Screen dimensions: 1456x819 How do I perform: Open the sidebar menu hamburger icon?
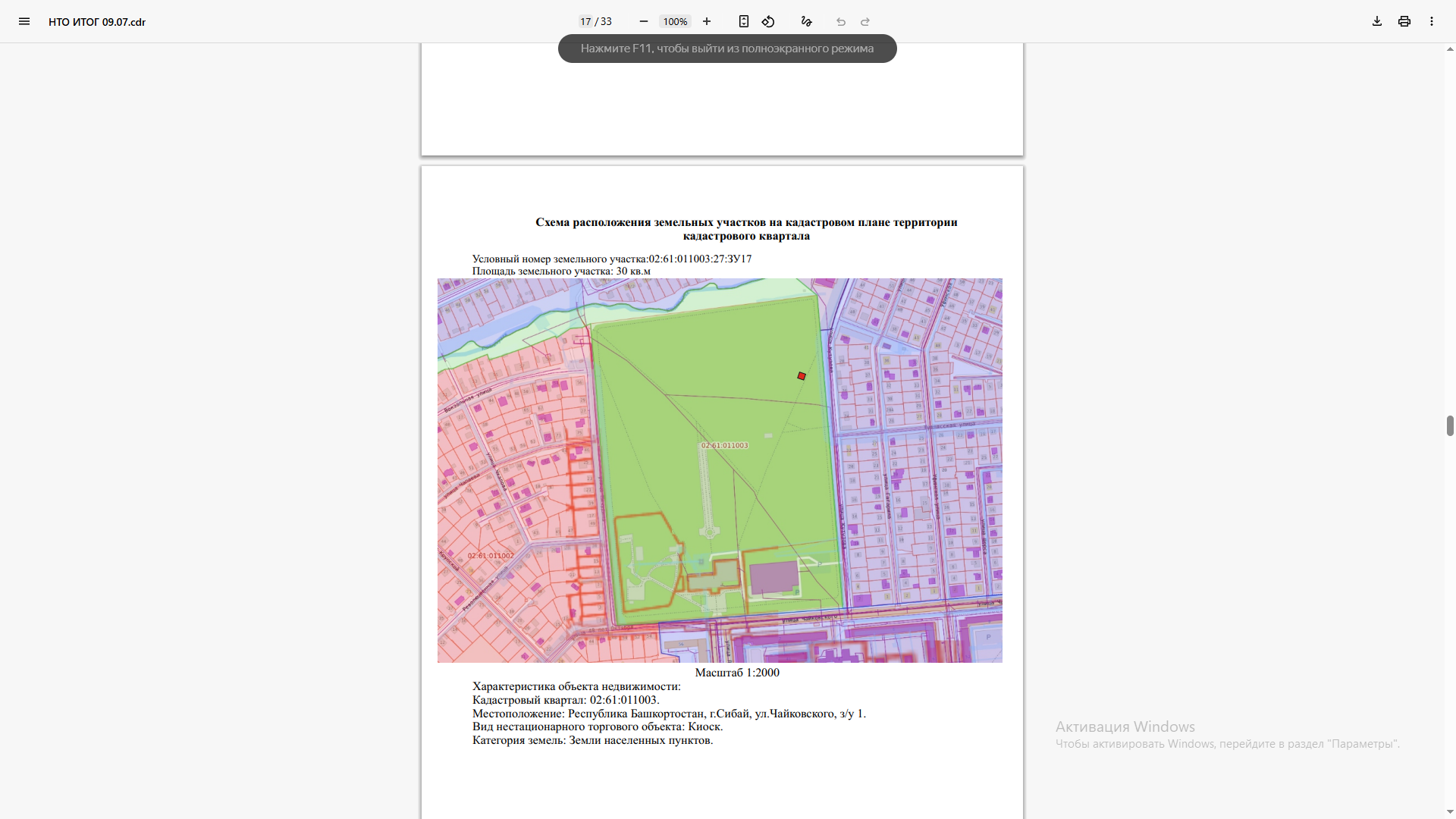click(24, 21)
